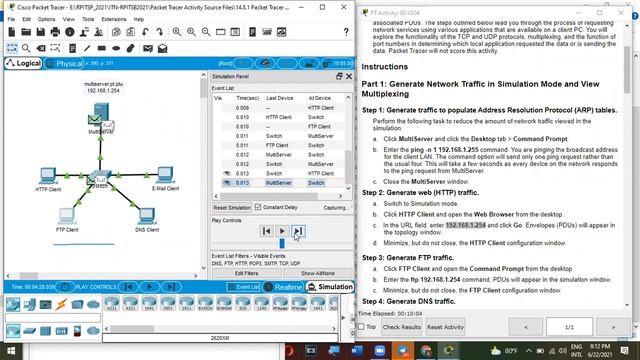640x360 pixels.
Task: Switch to Physical workspace view
Action: coord(64,64)
